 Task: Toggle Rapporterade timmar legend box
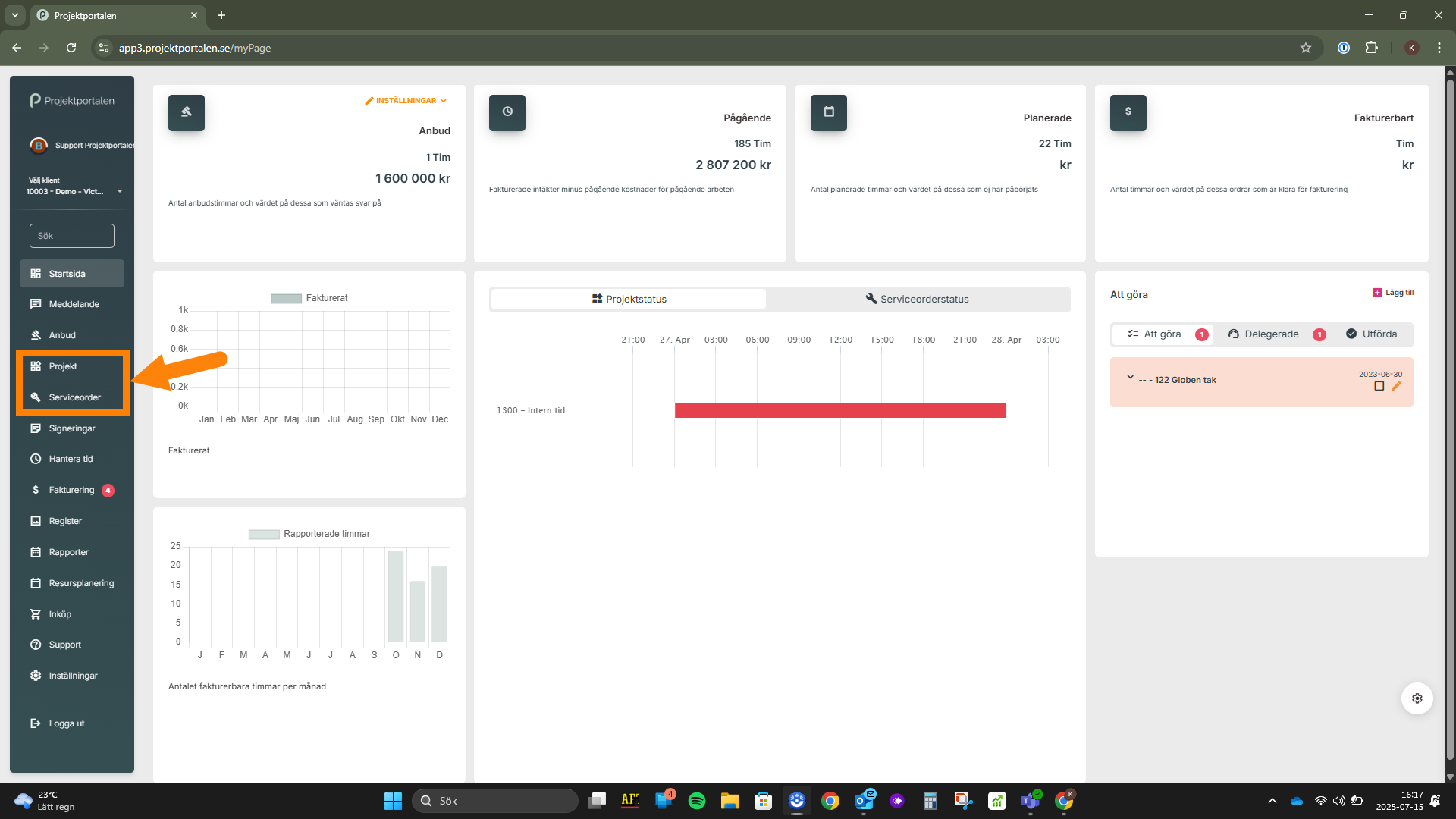263,534
